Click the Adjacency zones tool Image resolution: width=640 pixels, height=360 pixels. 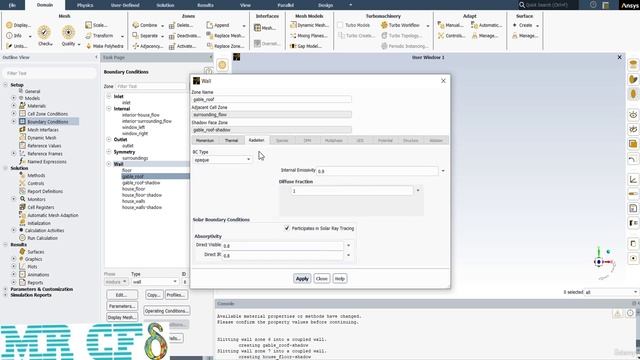click(x=148, y=46)
